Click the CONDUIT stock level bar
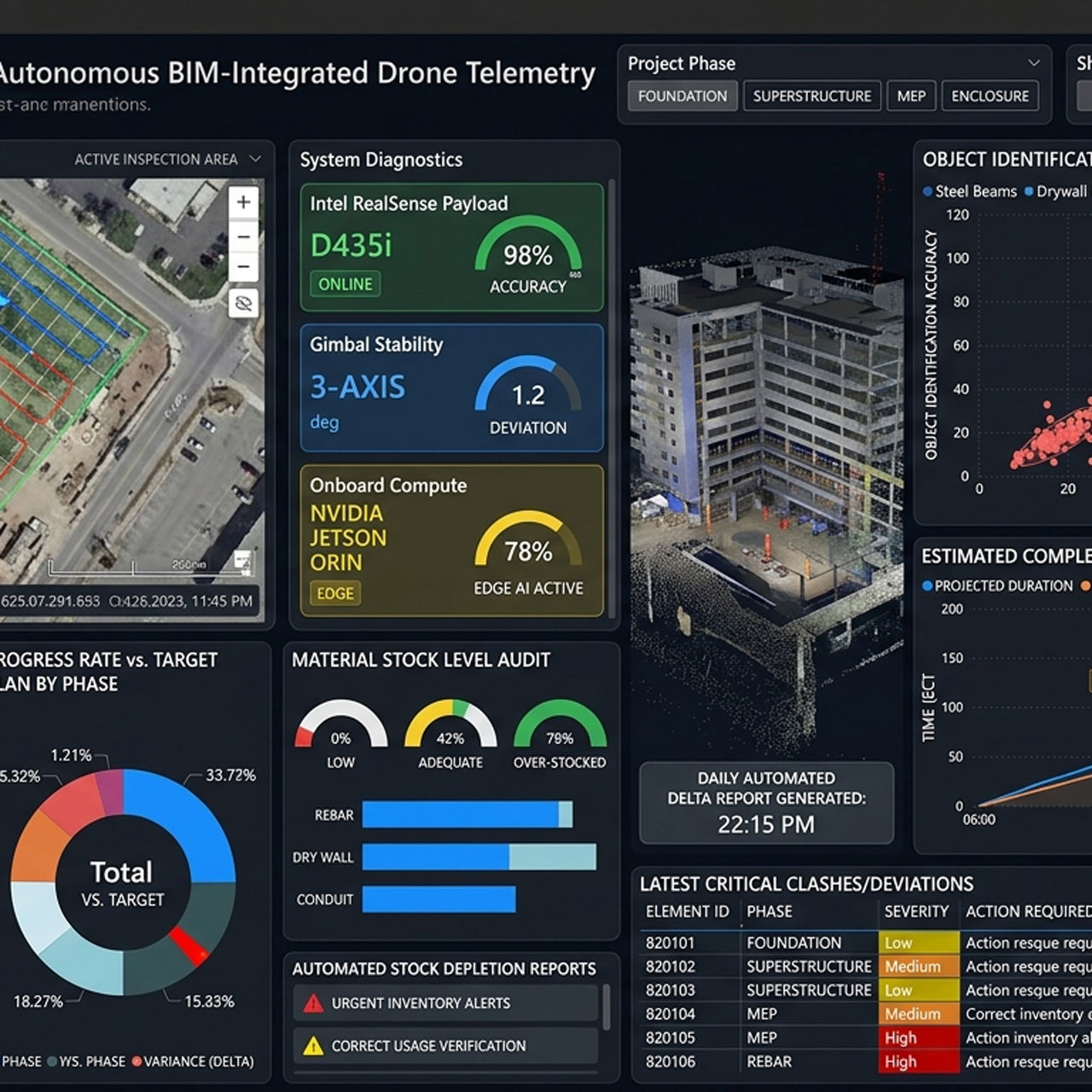Screen dimensions: 1092x1092 [x=439, y=899]
